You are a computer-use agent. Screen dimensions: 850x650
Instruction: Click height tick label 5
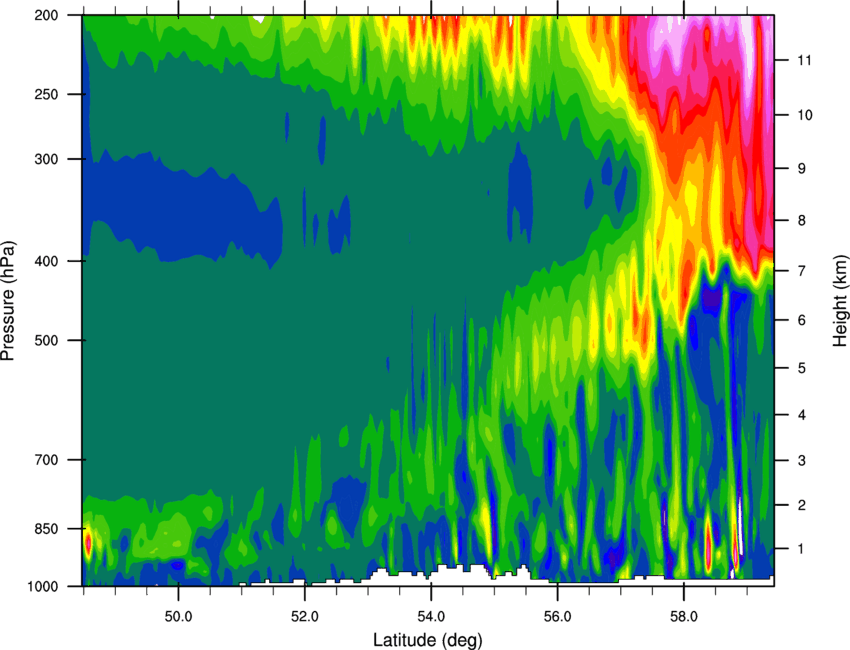(x=802, y=369)
